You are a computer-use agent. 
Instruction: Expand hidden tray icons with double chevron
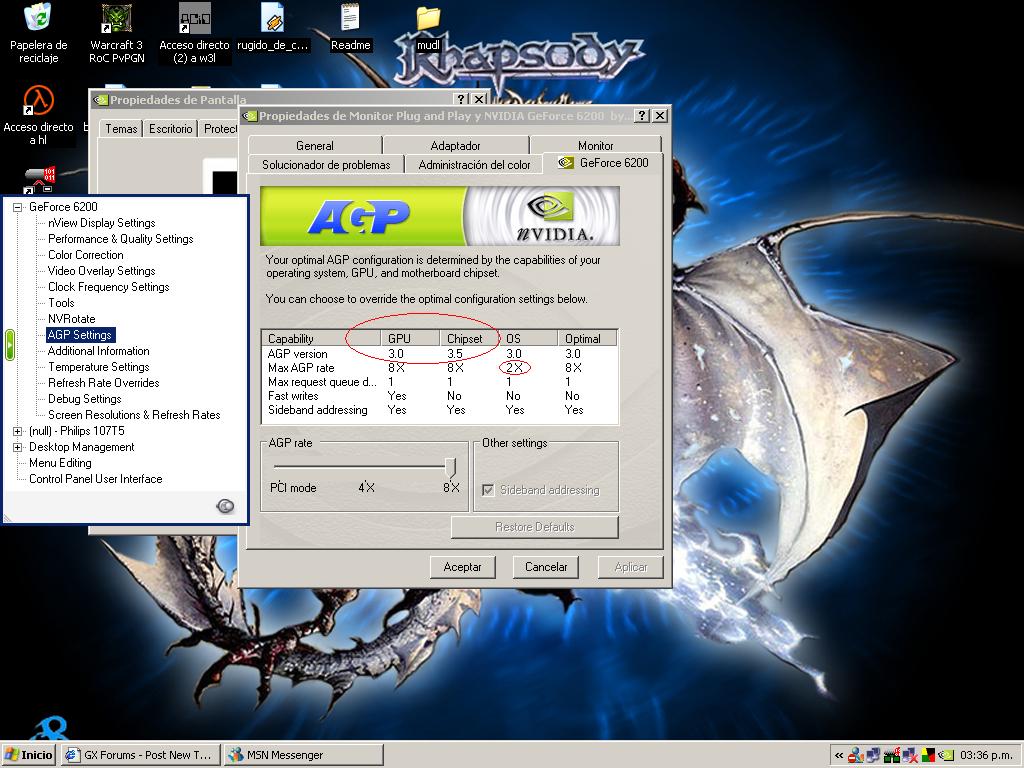pyautogui.click(x=839, y=756)
